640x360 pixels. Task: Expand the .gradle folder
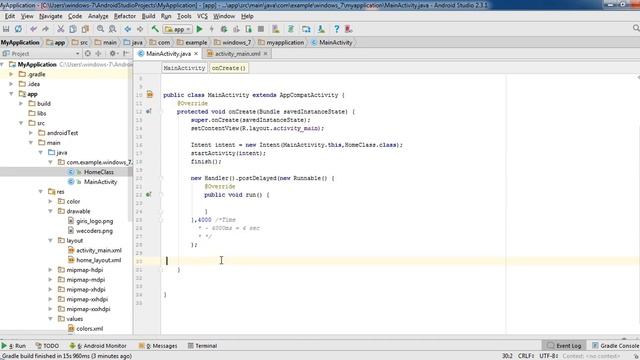tap(11, 74)
